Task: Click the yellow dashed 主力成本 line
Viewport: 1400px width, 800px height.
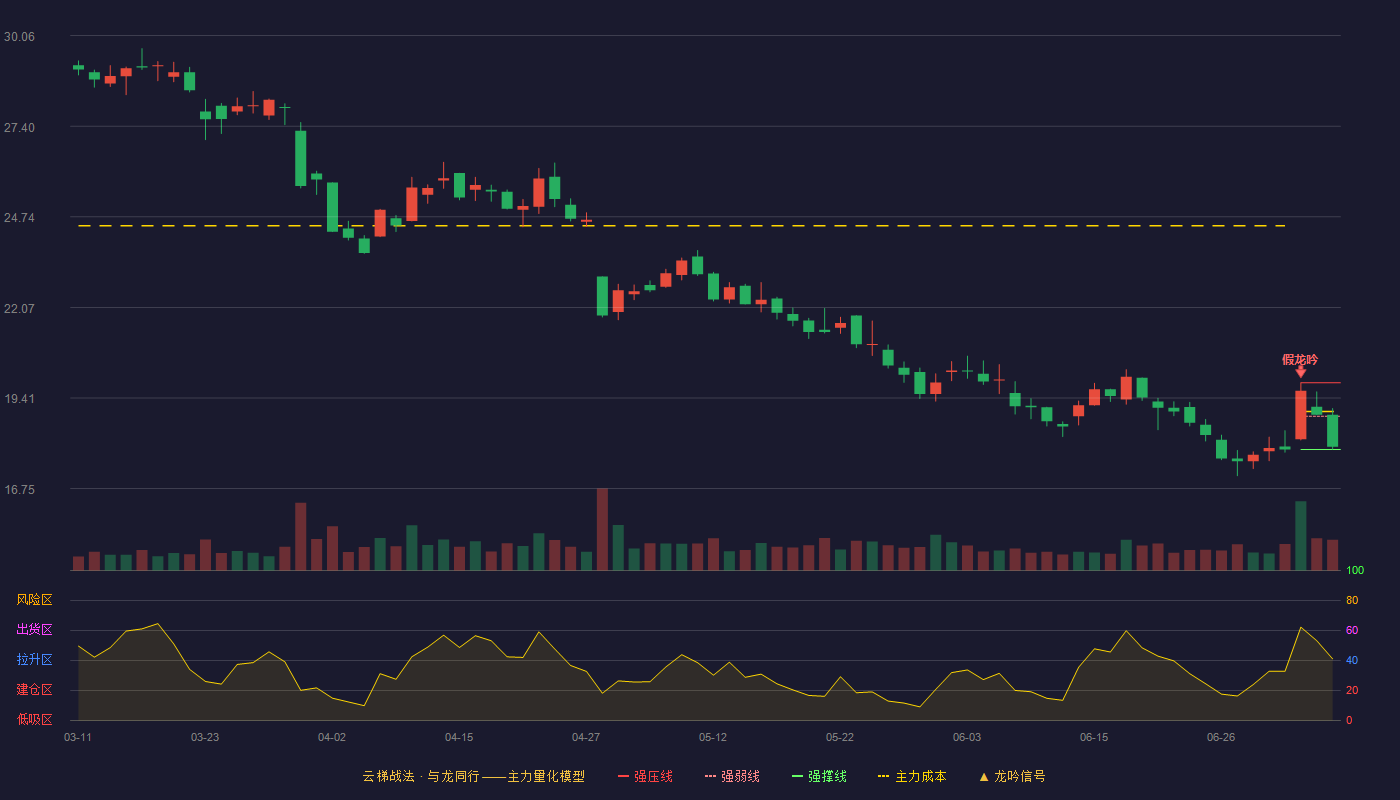Action: 682,226
